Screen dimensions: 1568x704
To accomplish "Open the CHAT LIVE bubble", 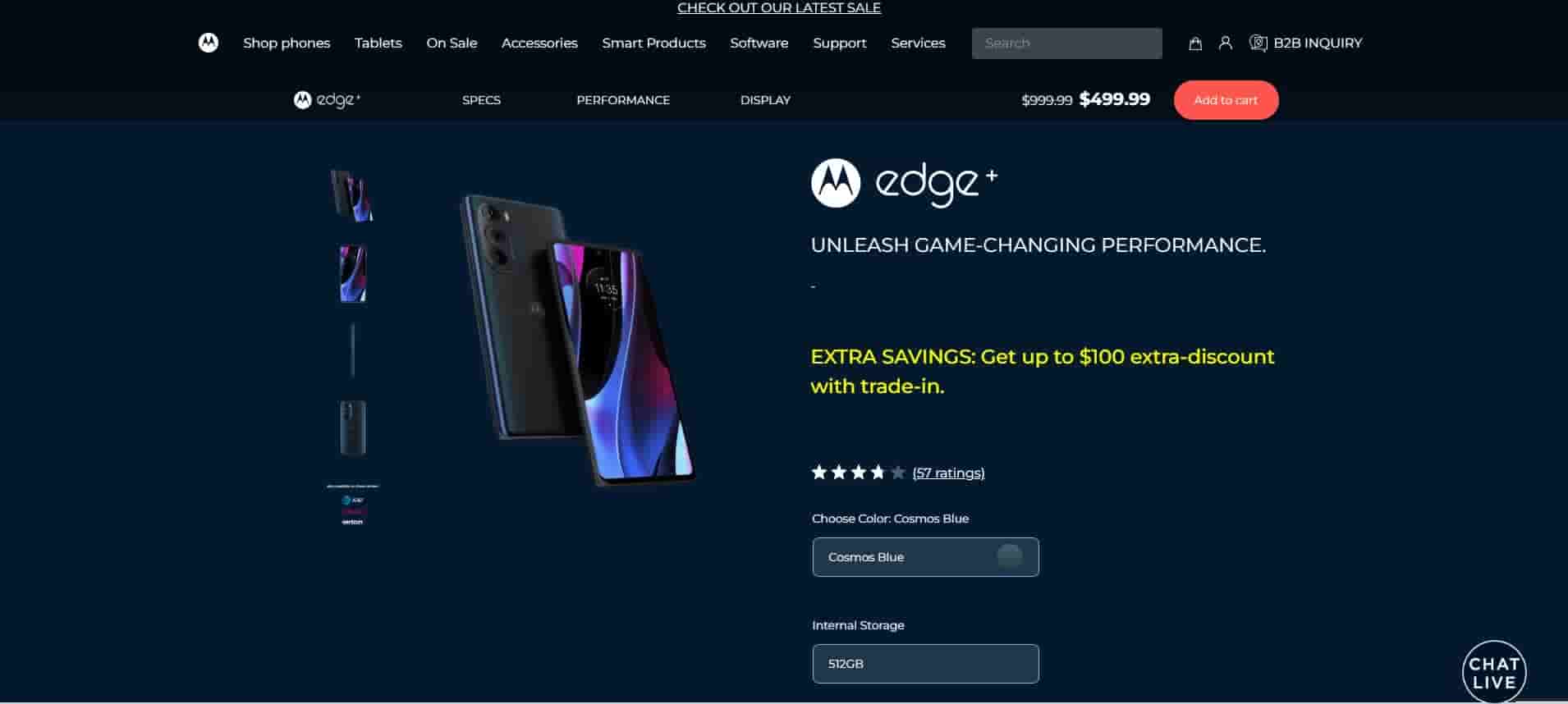I will [1494, 672].
